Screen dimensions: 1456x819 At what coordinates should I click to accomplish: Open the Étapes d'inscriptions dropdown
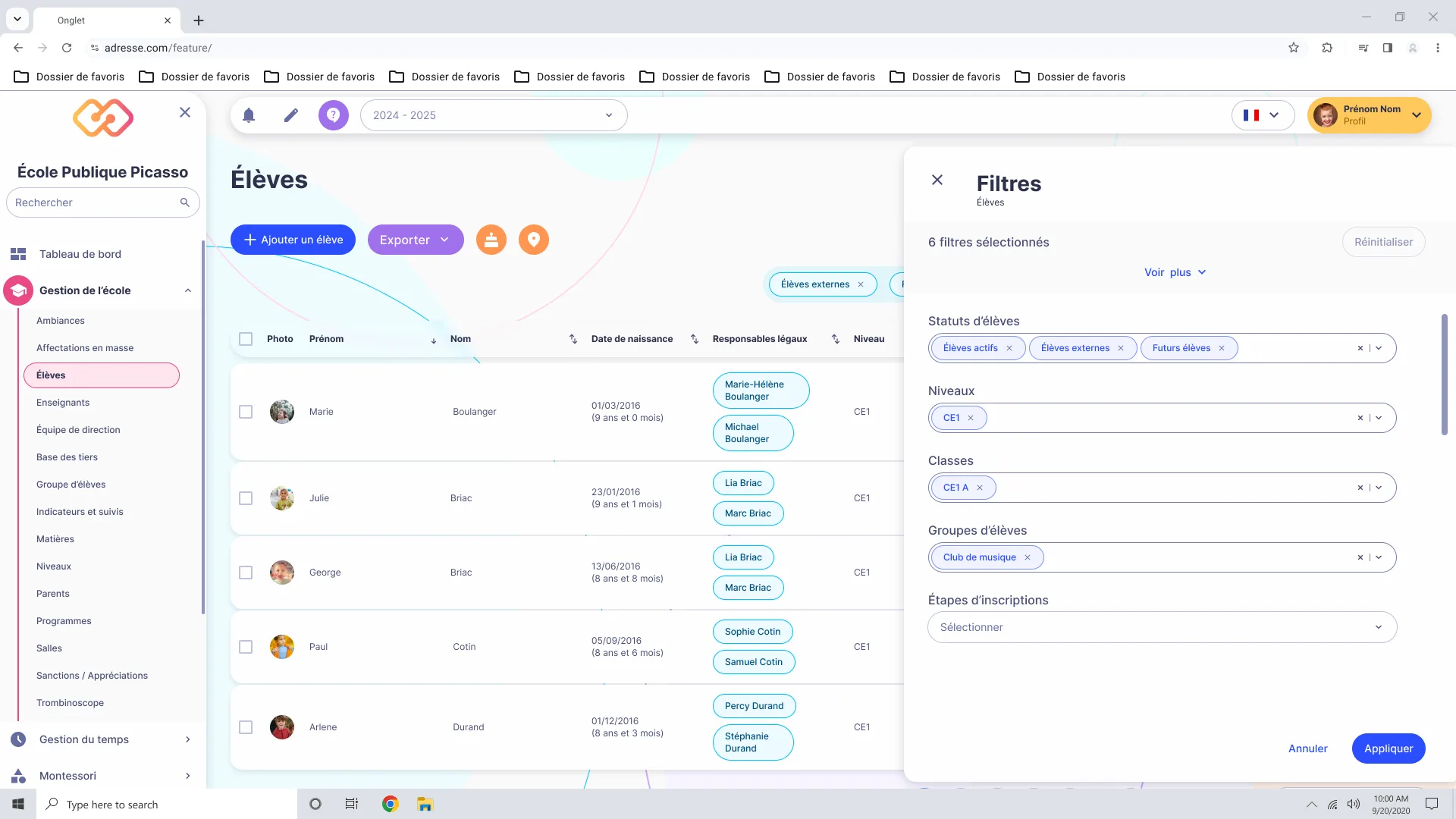click(x=1162, y=627)
